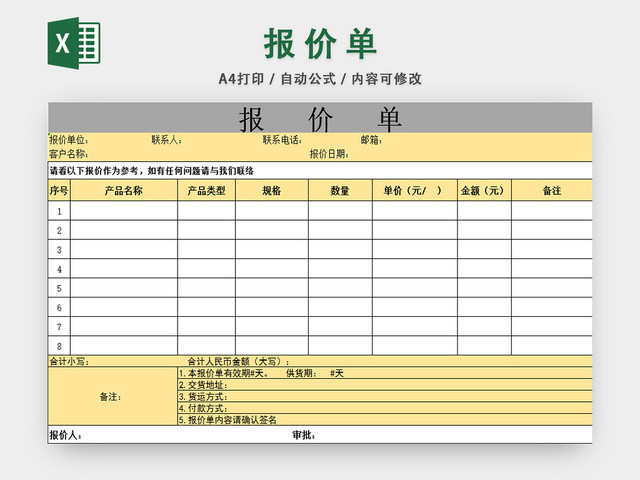Click the row number 3 cell
The width and height of the screenshot is (640, 480).
(x=59, y=250)
